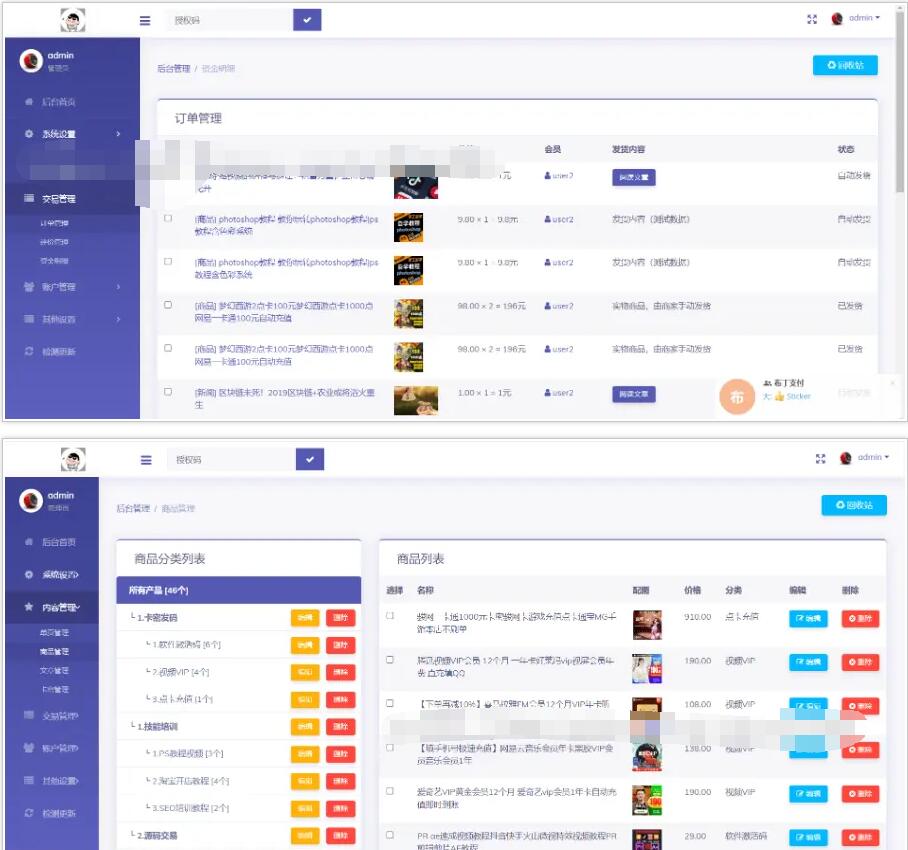The height and width of the screenshot is (850, 908).
Task: Check the checkbox on the first order row
Action: 168,177
